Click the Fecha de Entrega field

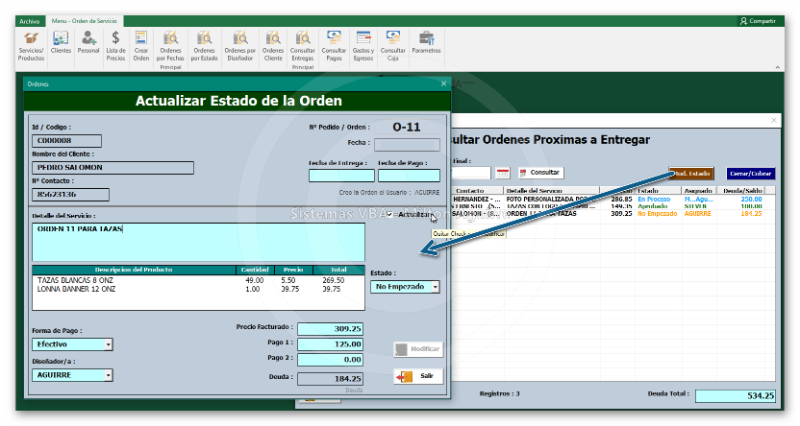coord(342,176)
